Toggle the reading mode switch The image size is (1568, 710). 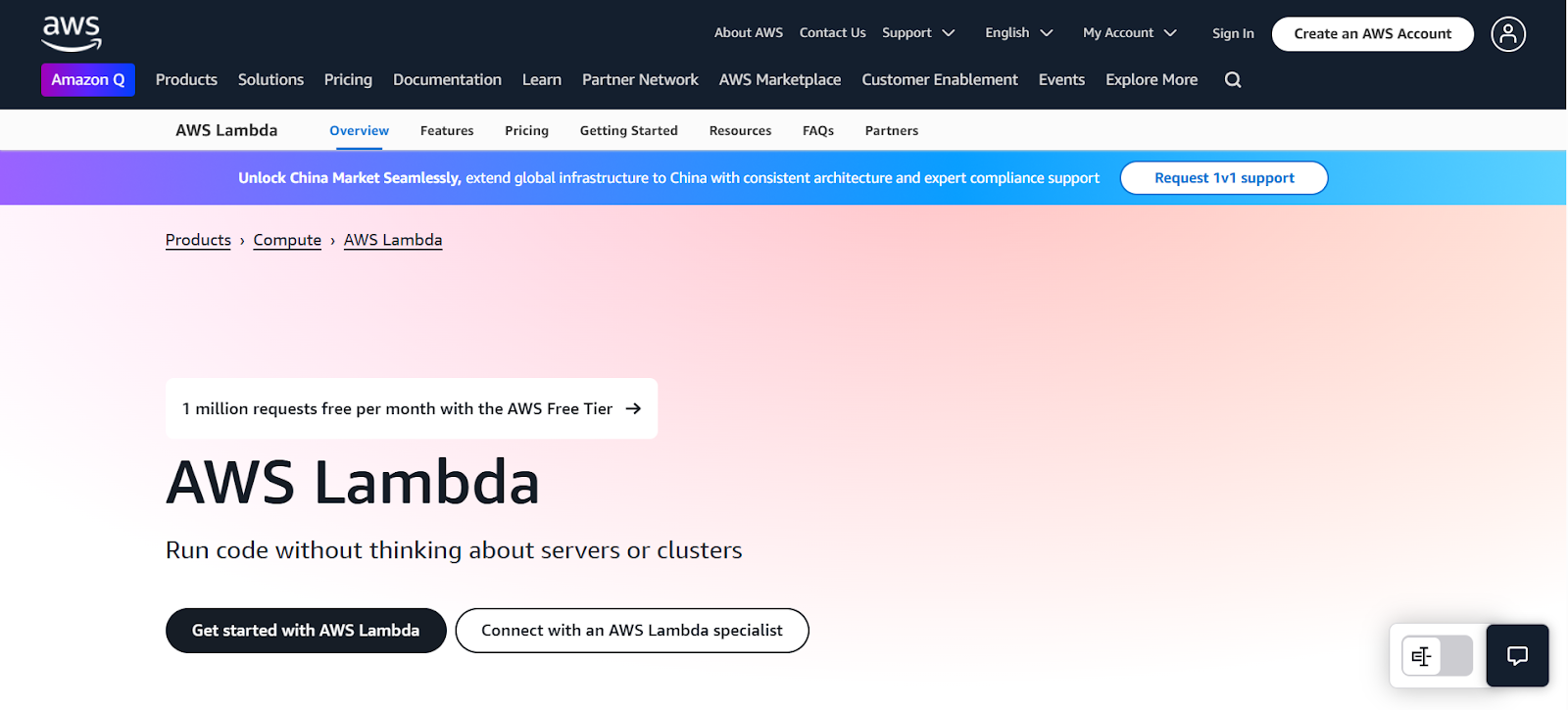1437,656
